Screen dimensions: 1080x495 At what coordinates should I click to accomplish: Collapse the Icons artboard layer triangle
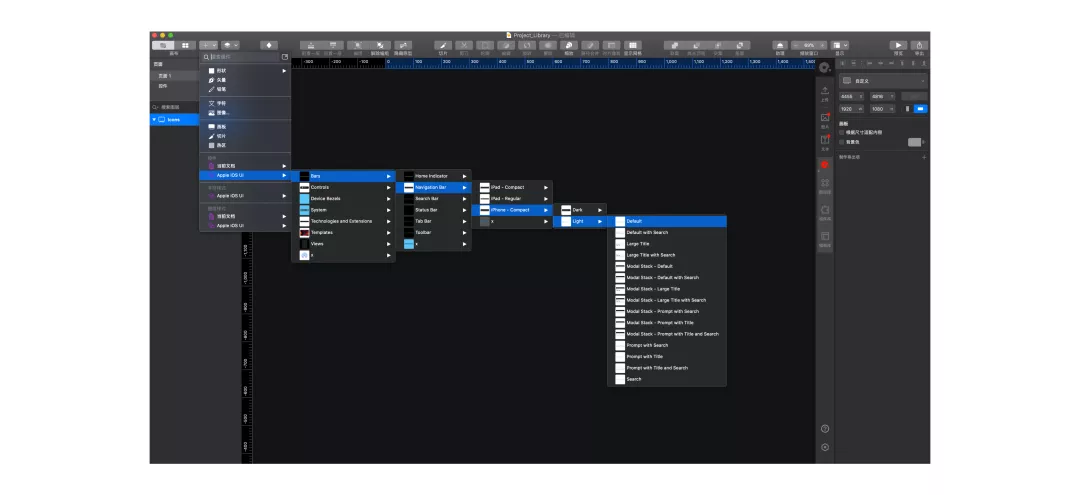point(154,120)
